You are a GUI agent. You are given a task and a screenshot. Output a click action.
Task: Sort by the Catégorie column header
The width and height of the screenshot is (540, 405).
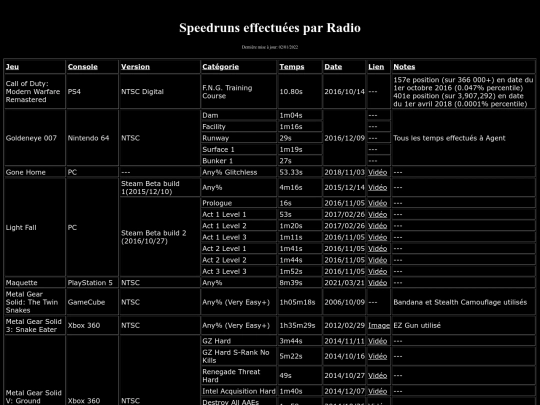pyautogui.click(x=220, y=67)
